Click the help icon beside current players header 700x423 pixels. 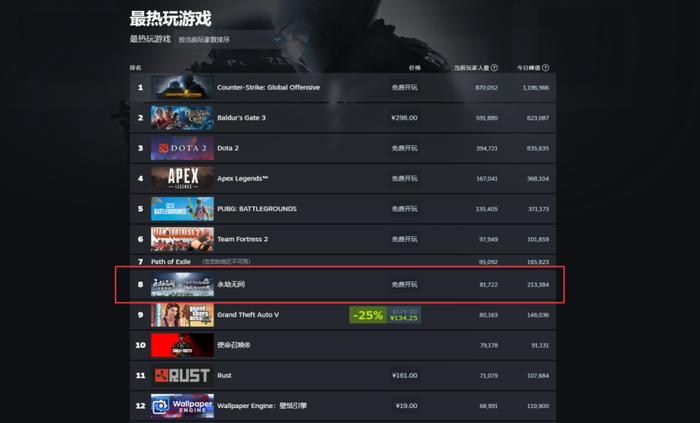(x=494, y=68)
